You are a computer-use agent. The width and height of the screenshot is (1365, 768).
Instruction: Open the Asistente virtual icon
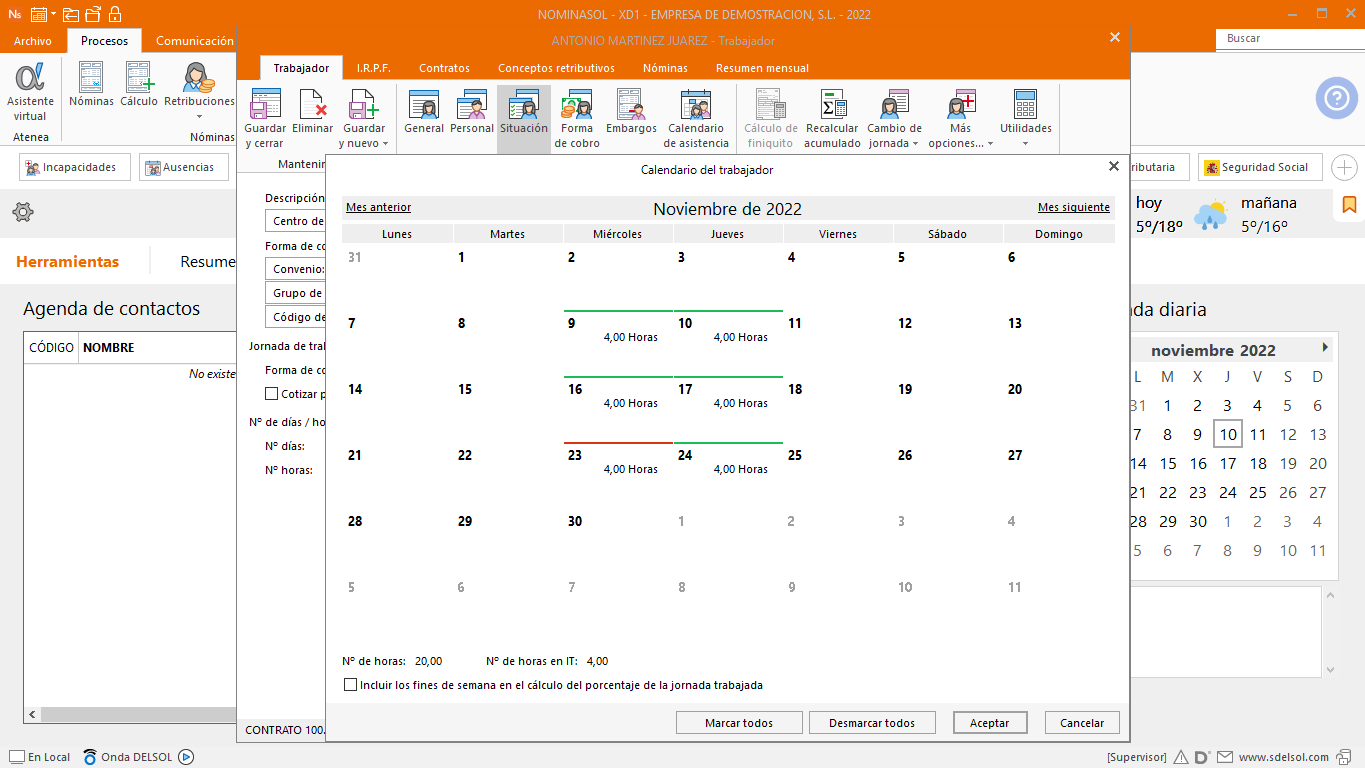tap(30, 80)
